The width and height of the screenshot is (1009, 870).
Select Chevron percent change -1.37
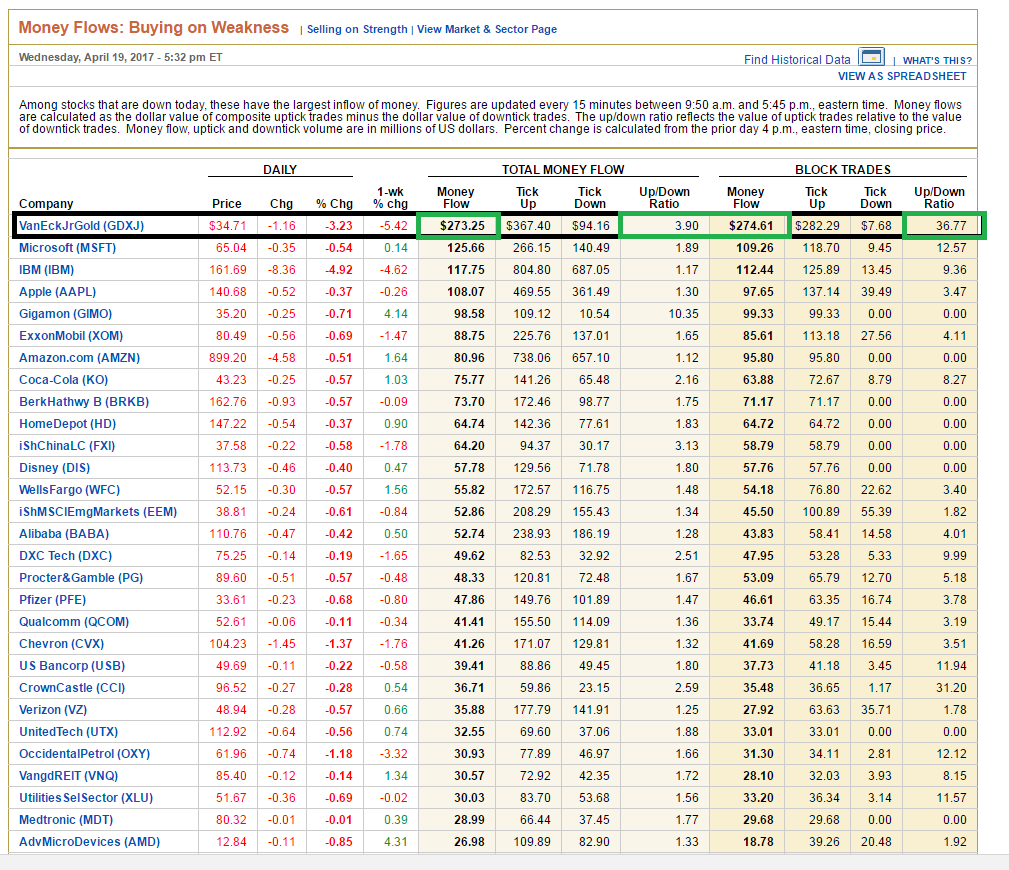pyautogui.click(x=338, y=643)
